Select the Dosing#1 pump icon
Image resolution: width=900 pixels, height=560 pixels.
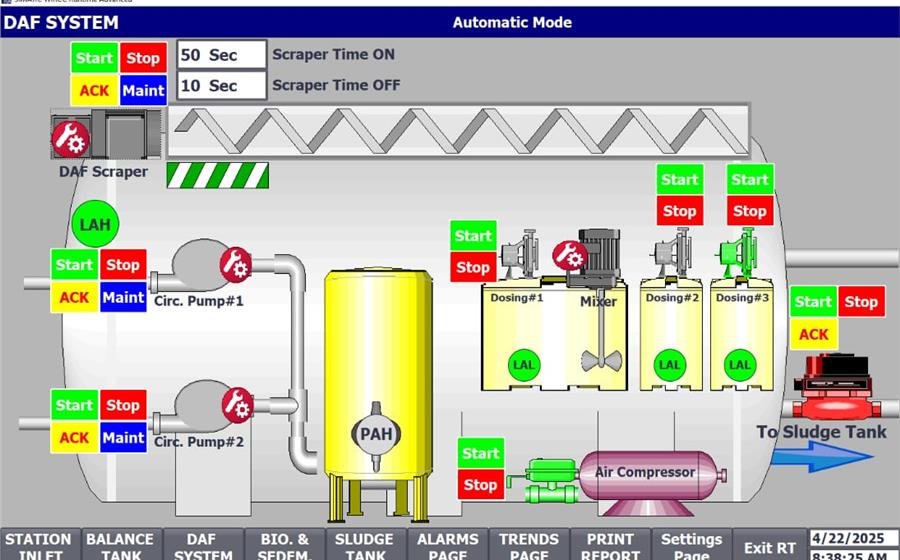coord(520,255)
